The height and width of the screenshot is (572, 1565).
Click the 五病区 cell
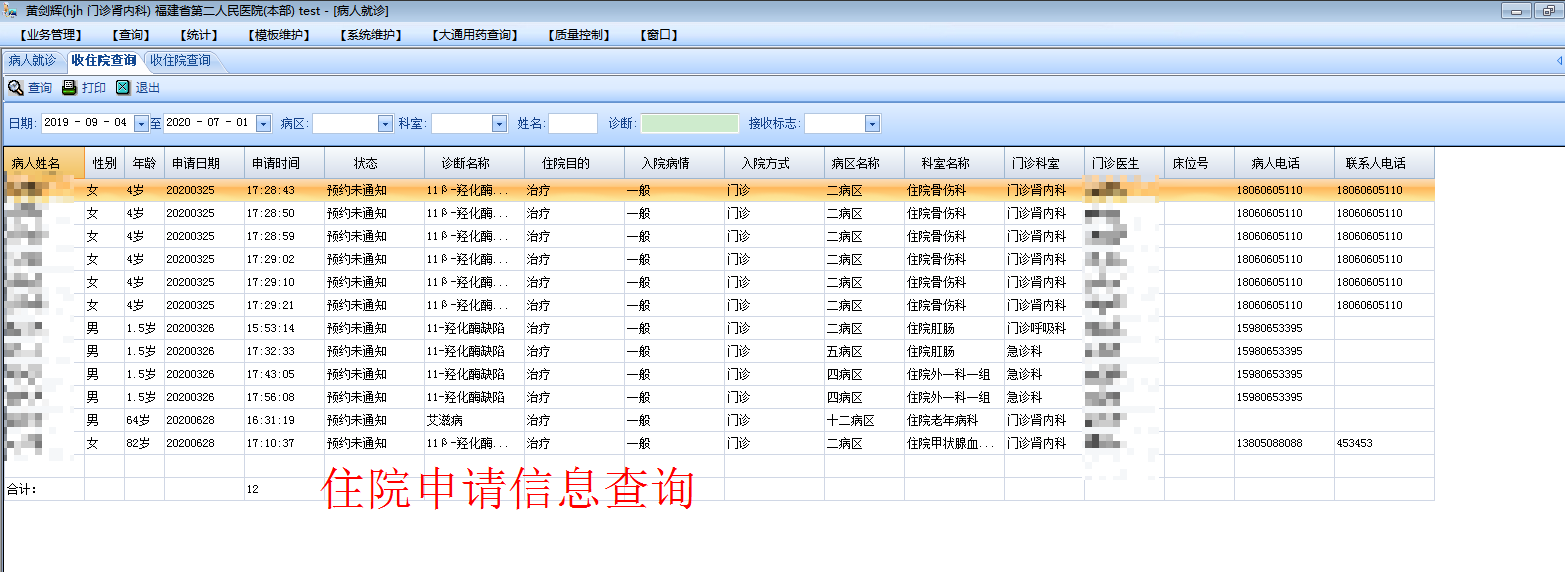[864, 351]
